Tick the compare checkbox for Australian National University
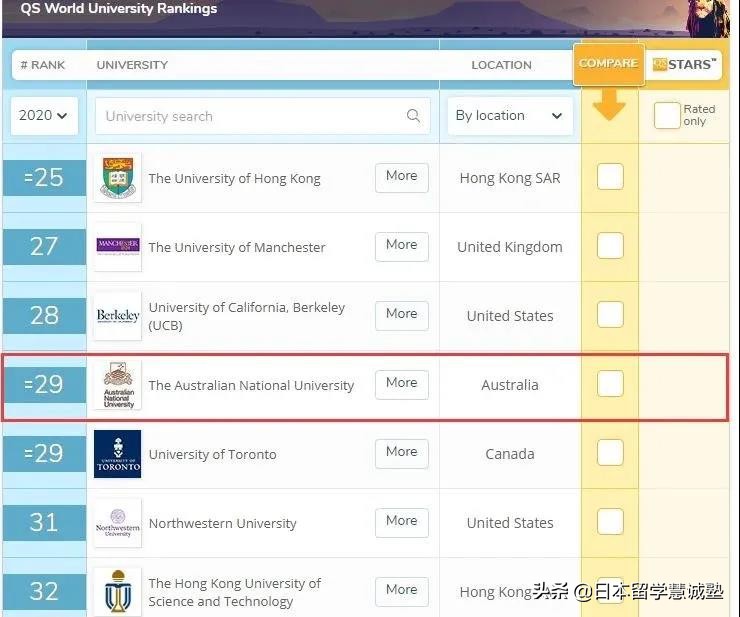Screen dimensions: 740x617 coord(610,383)
